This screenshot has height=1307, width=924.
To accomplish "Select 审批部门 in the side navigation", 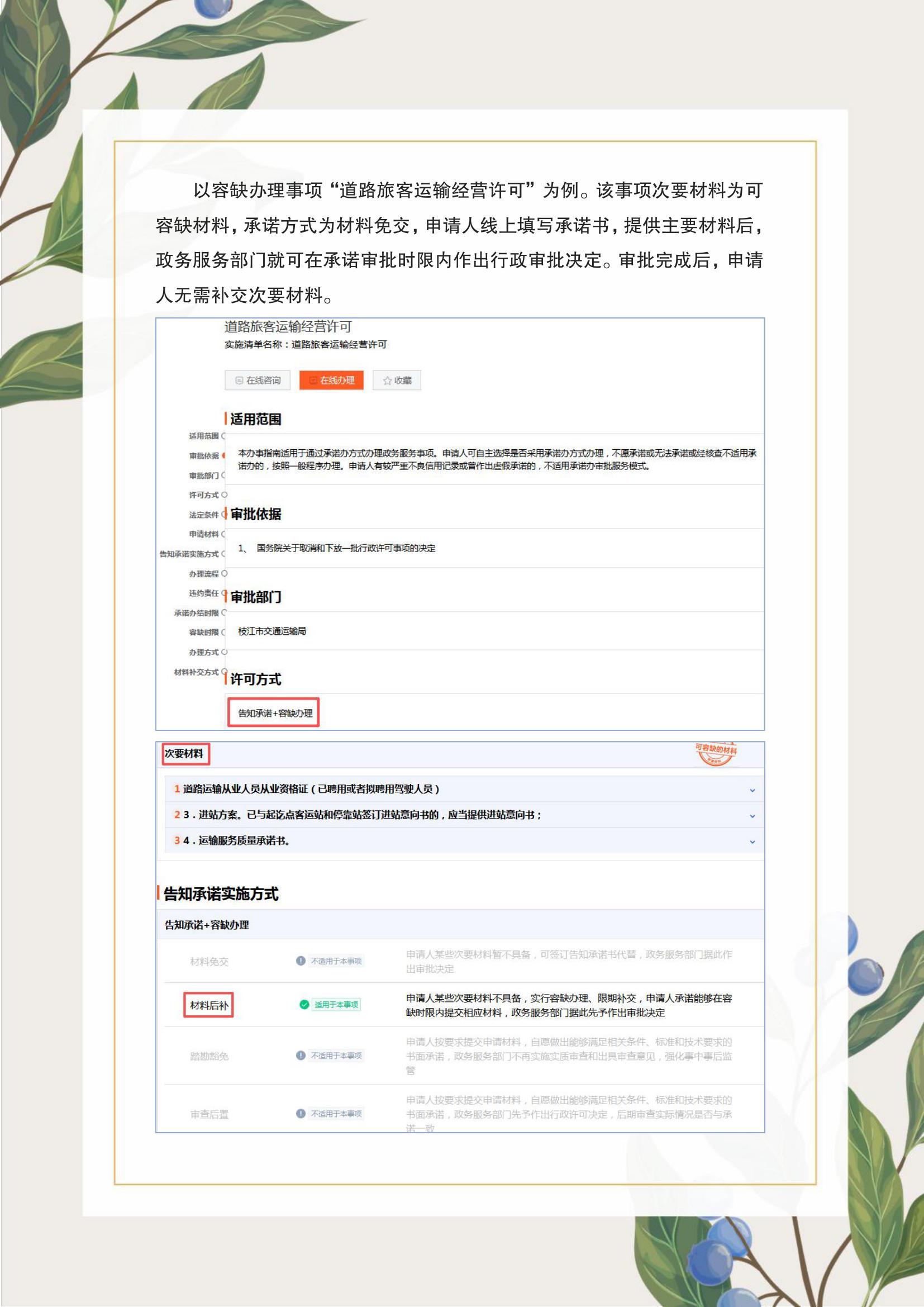I will pos(204,476).
